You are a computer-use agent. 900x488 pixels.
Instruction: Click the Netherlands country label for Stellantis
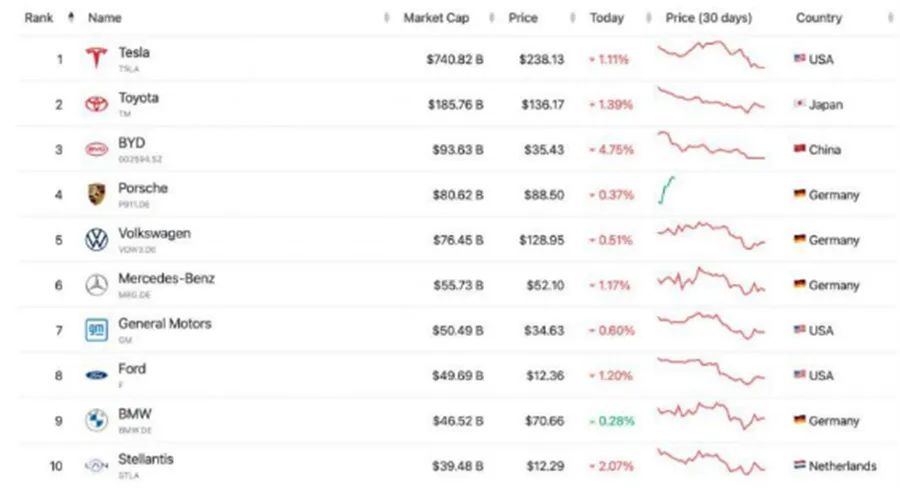pyautogui.click(x=843, y=466)
